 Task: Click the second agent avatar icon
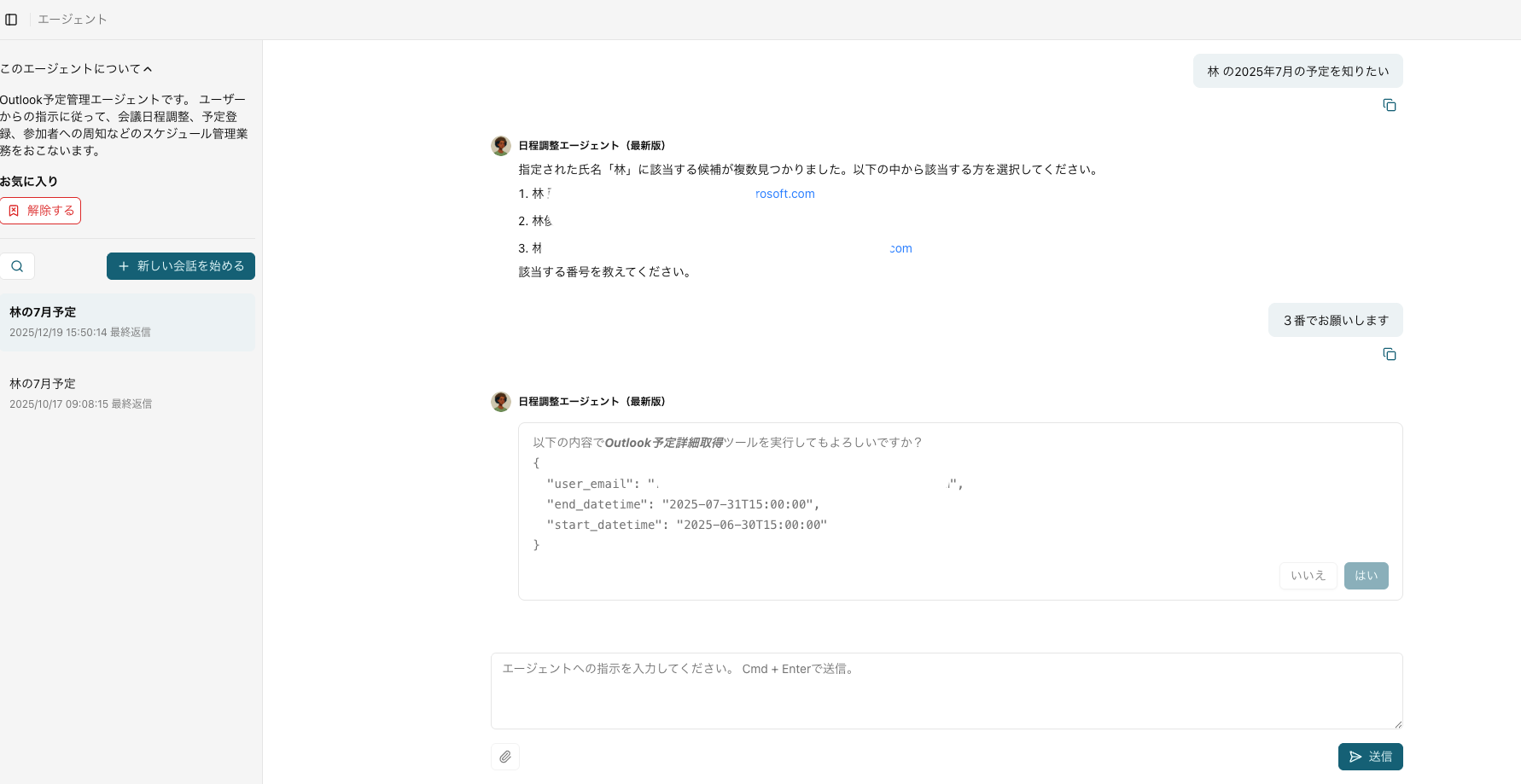click(501, 402)
